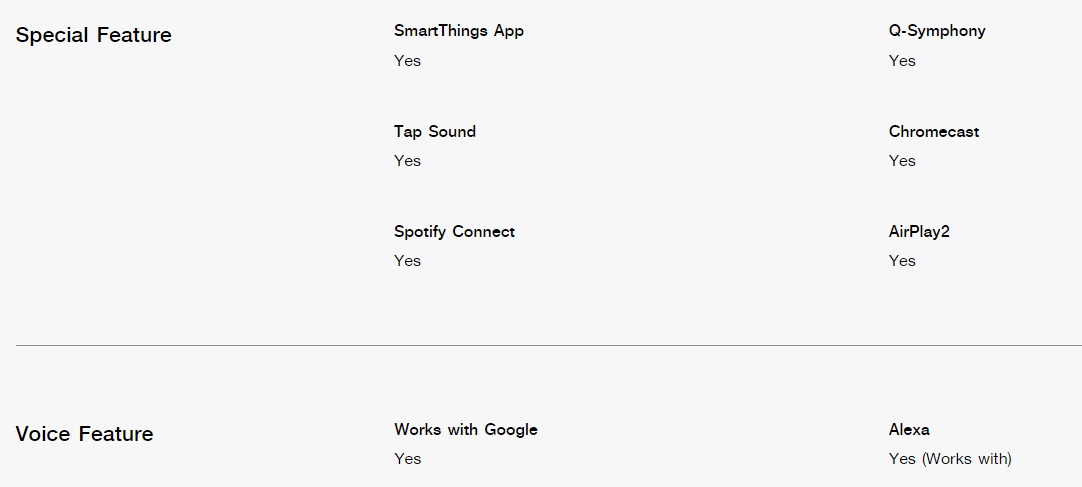Click the AirPlay2 spec label
This screenshot has width=1082, height=487.
click(x=919, y=232)
